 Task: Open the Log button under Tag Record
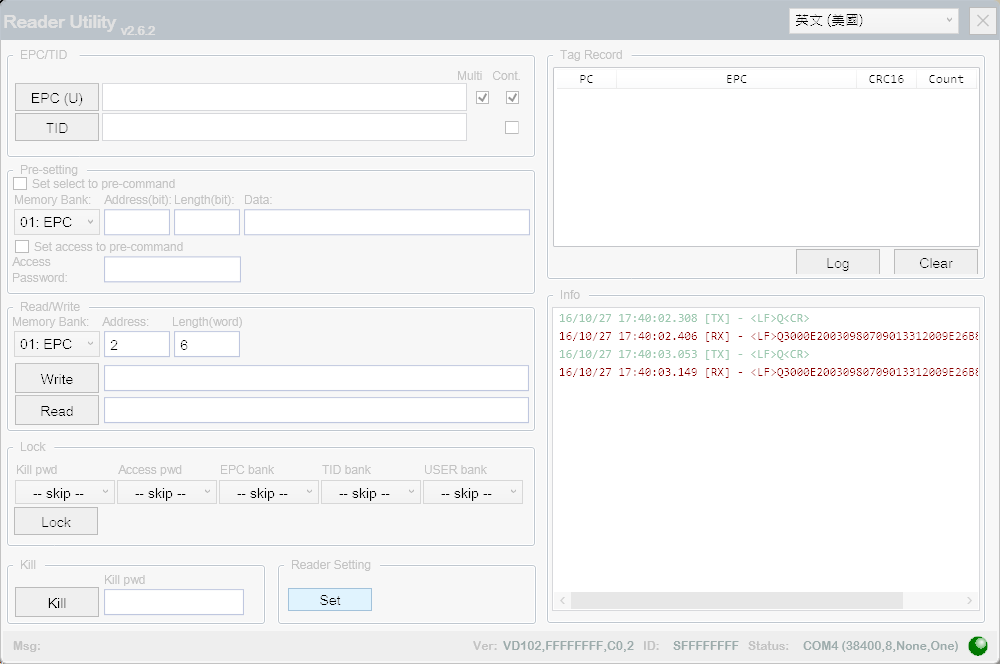(837, 263)
